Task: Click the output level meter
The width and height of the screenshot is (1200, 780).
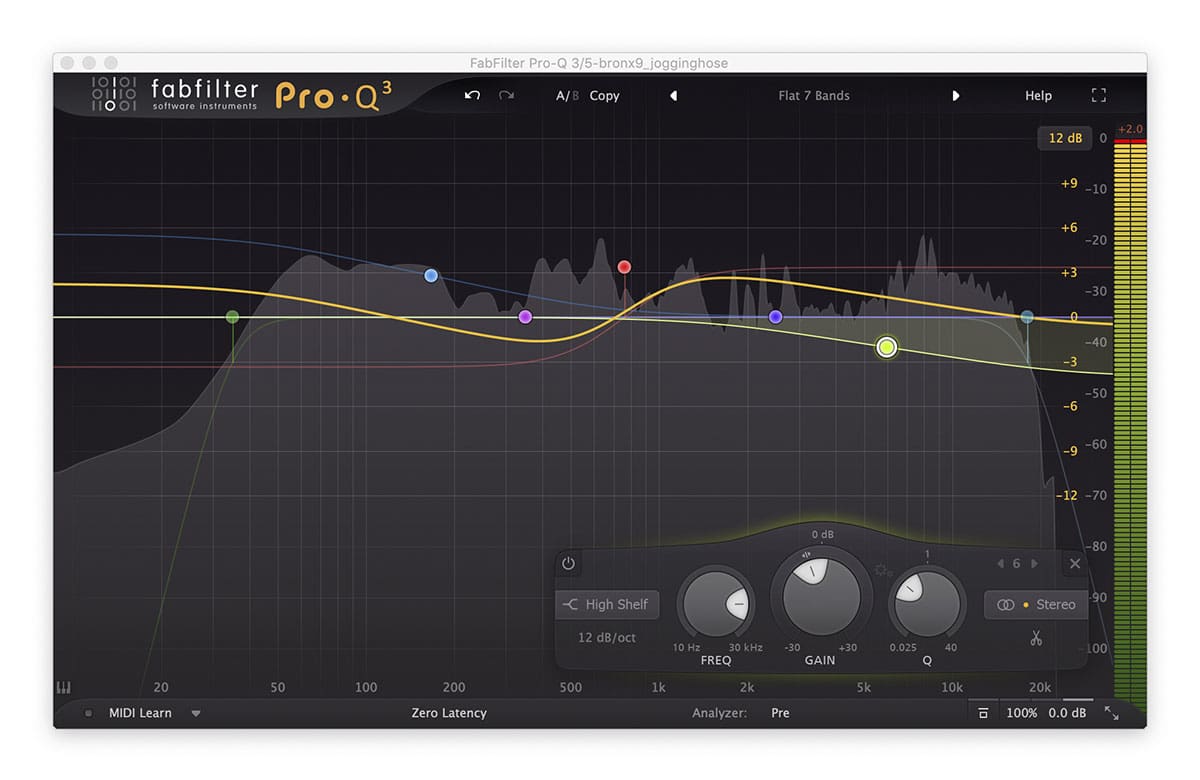Action: 1129,425
